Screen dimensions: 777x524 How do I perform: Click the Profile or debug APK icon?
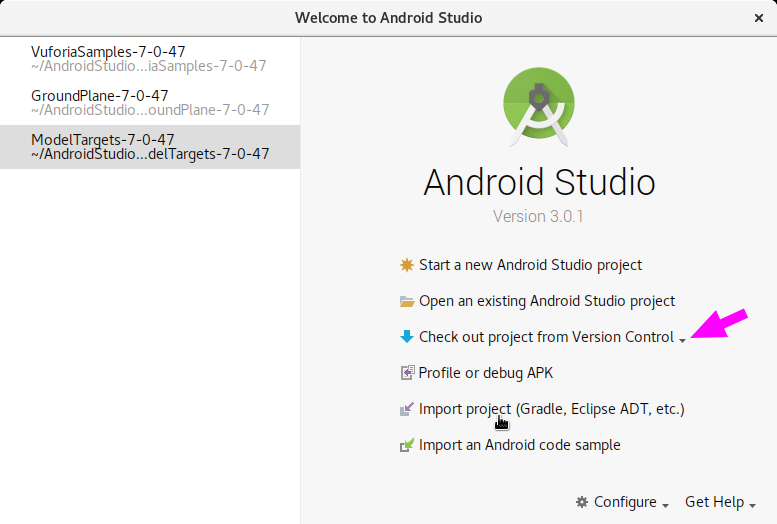click(x=407, y=373)
